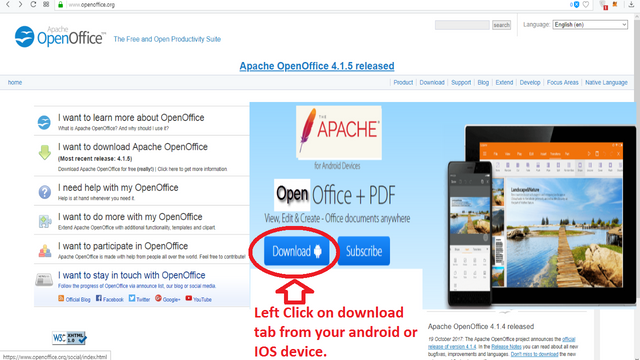The image size is (640, 360).
Task: Open the Extend menu item
Action: pyautogui.click(x=504, y=82)
